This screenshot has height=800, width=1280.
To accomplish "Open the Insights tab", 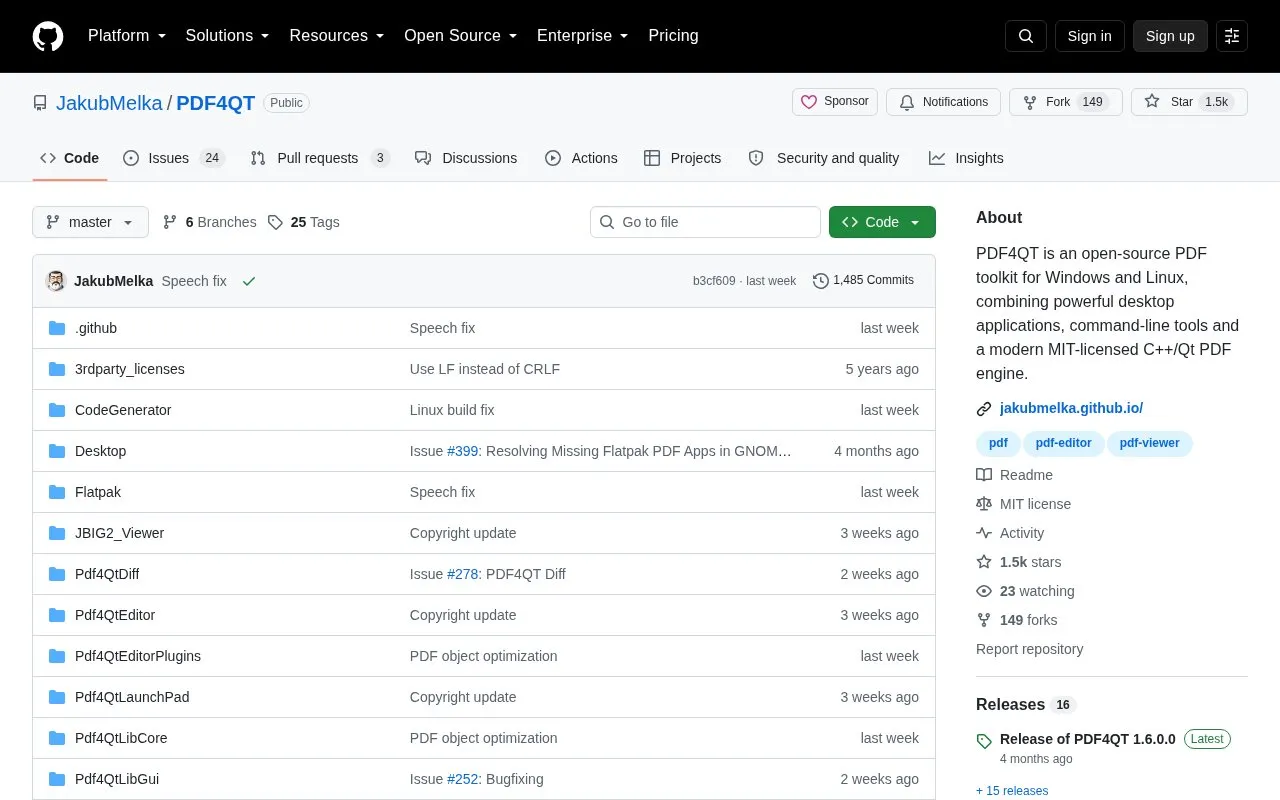I will (966, 158).
